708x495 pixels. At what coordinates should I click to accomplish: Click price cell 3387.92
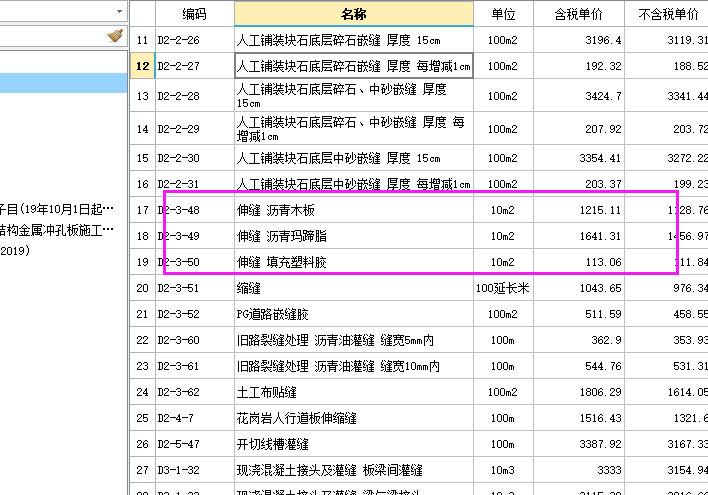click(x=578, y=444)
